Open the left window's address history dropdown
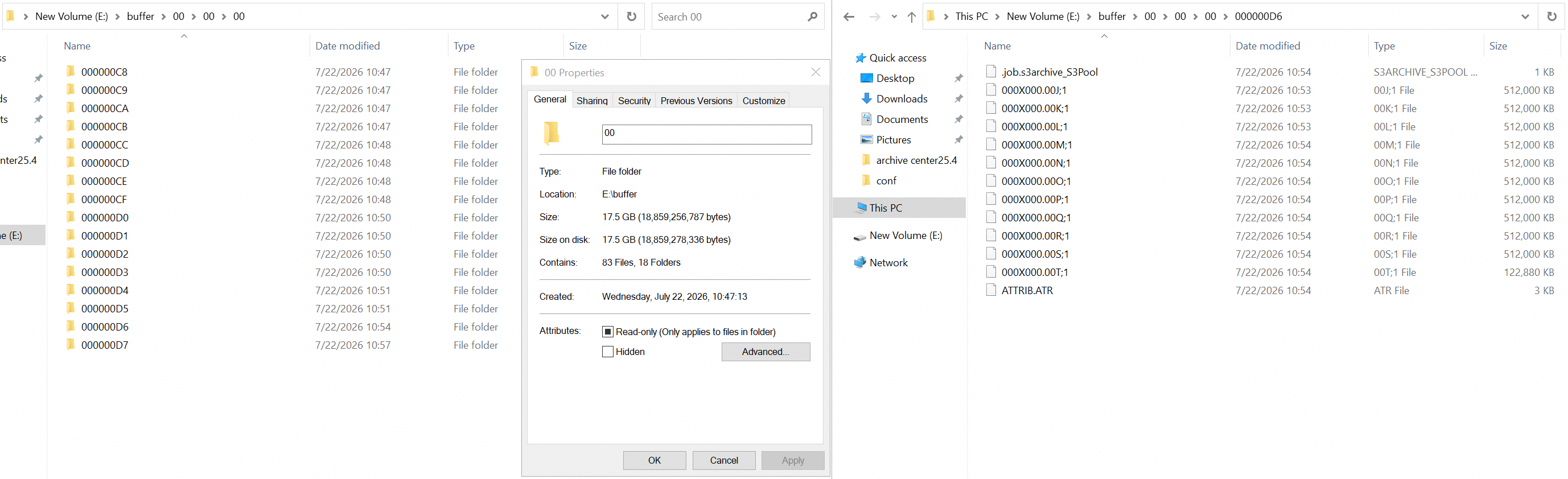 604,16
